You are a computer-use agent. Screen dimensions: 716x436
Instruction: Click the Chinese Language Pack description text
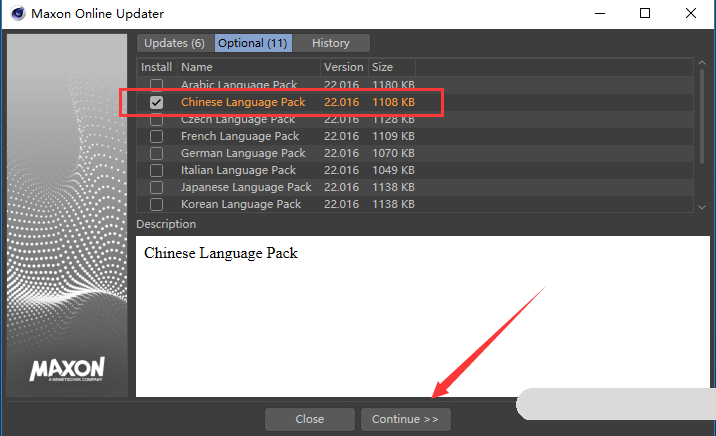(x=221, y=253)
